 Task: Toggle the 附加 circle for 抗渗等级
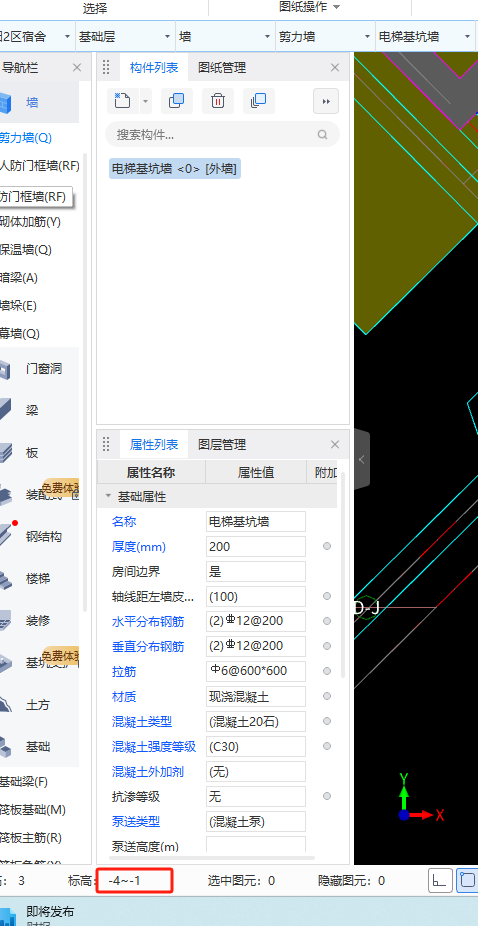327,797
